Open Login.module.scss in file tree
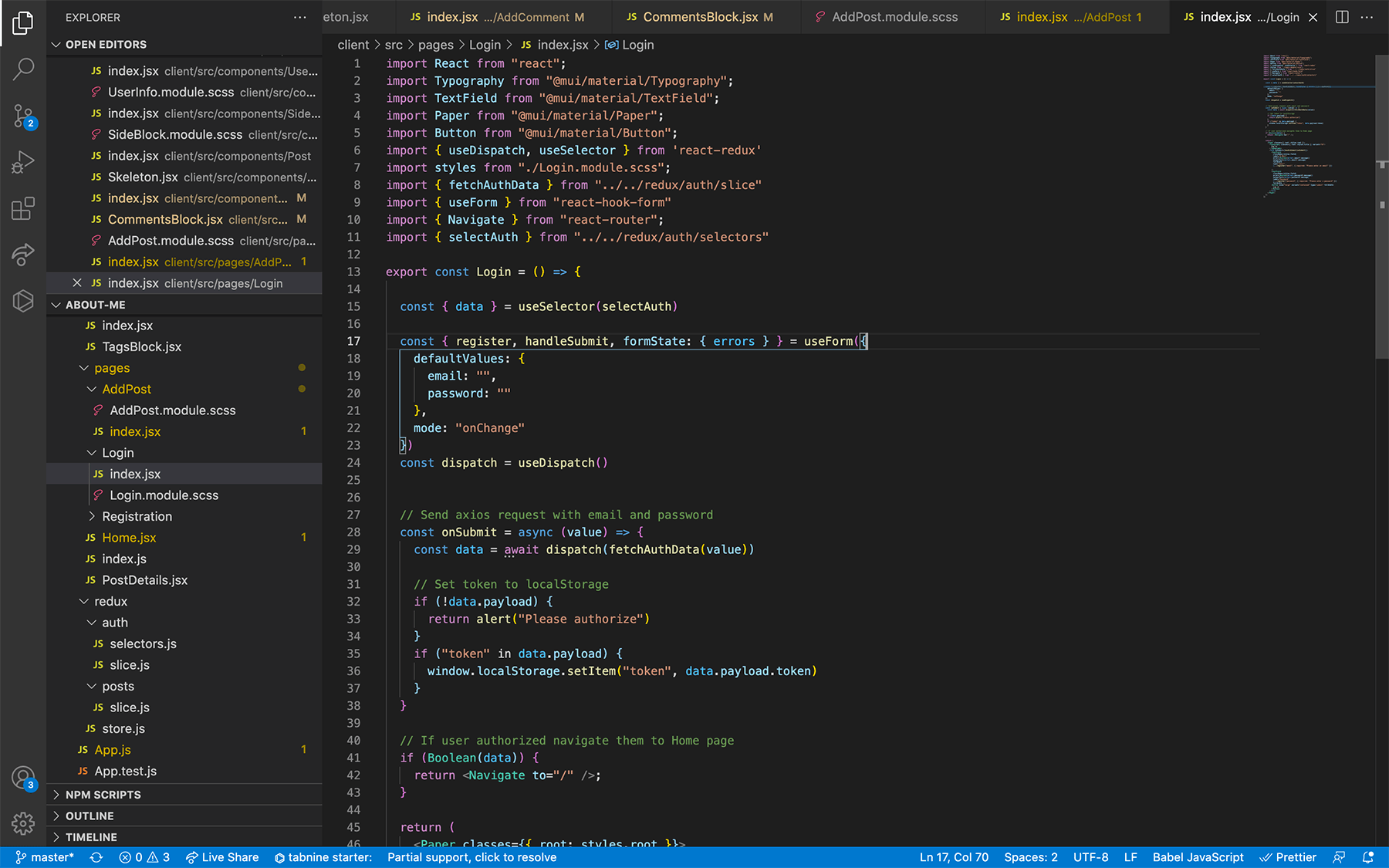Screen dimensions: 1389x868 [x=184, y=495]
